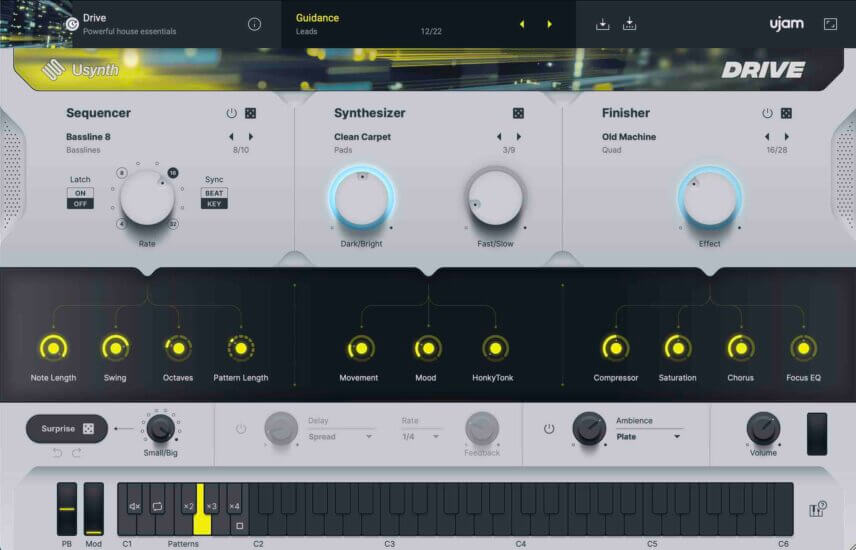Click the save preset as icon
This screenshot has width=856, height=550.
(629, 24)
